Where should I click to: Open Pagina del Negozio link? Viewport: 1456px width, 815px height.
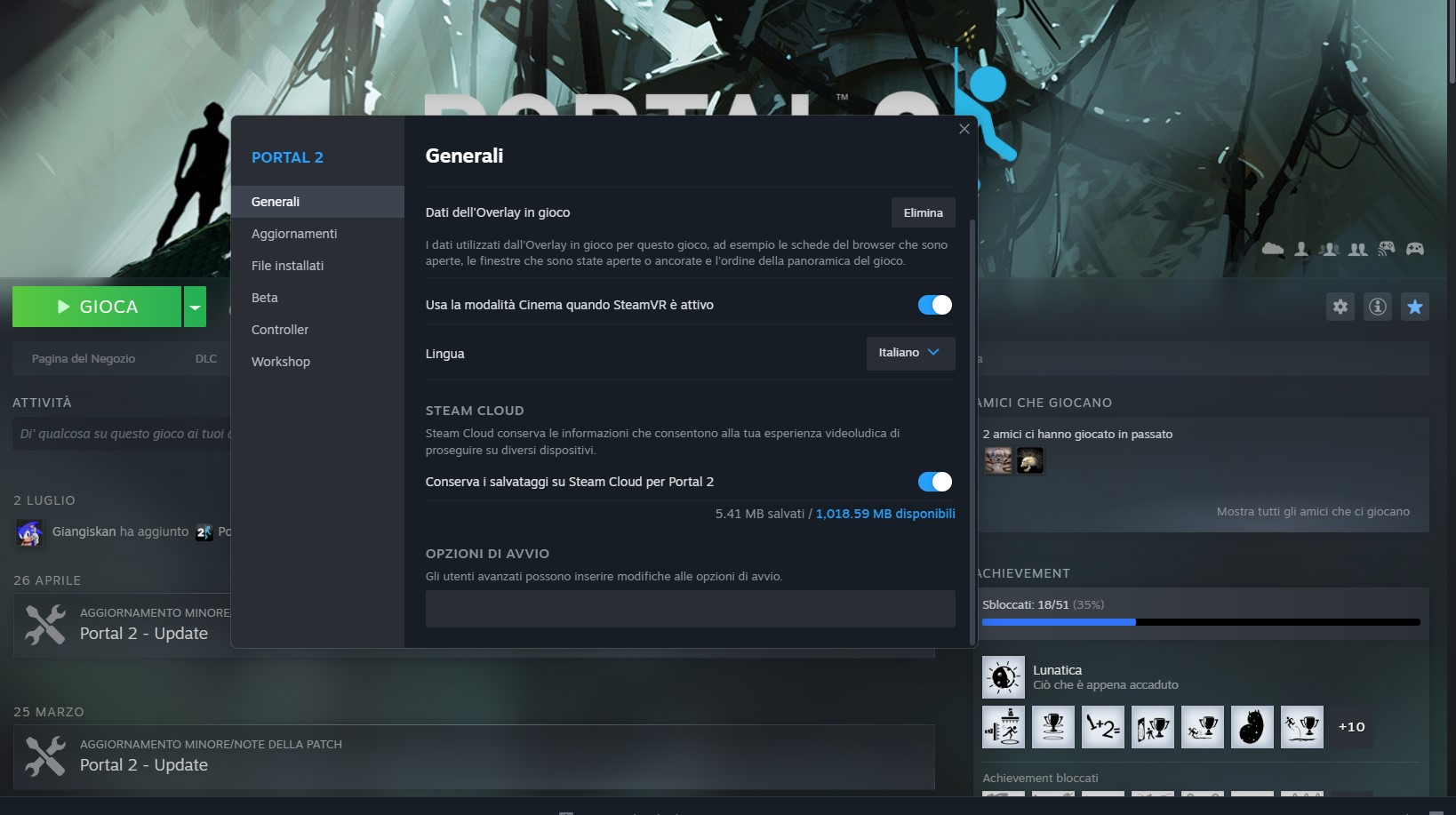click(x=84, y=359)
